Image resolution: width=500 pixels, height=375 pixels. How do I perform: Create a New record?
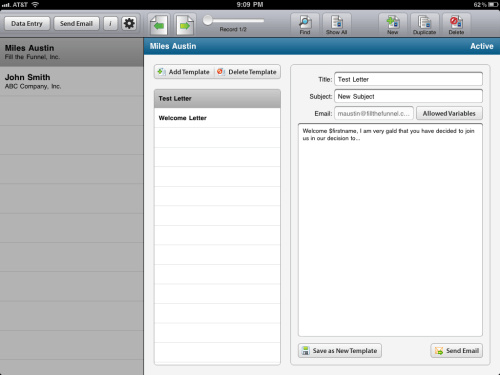393,25
